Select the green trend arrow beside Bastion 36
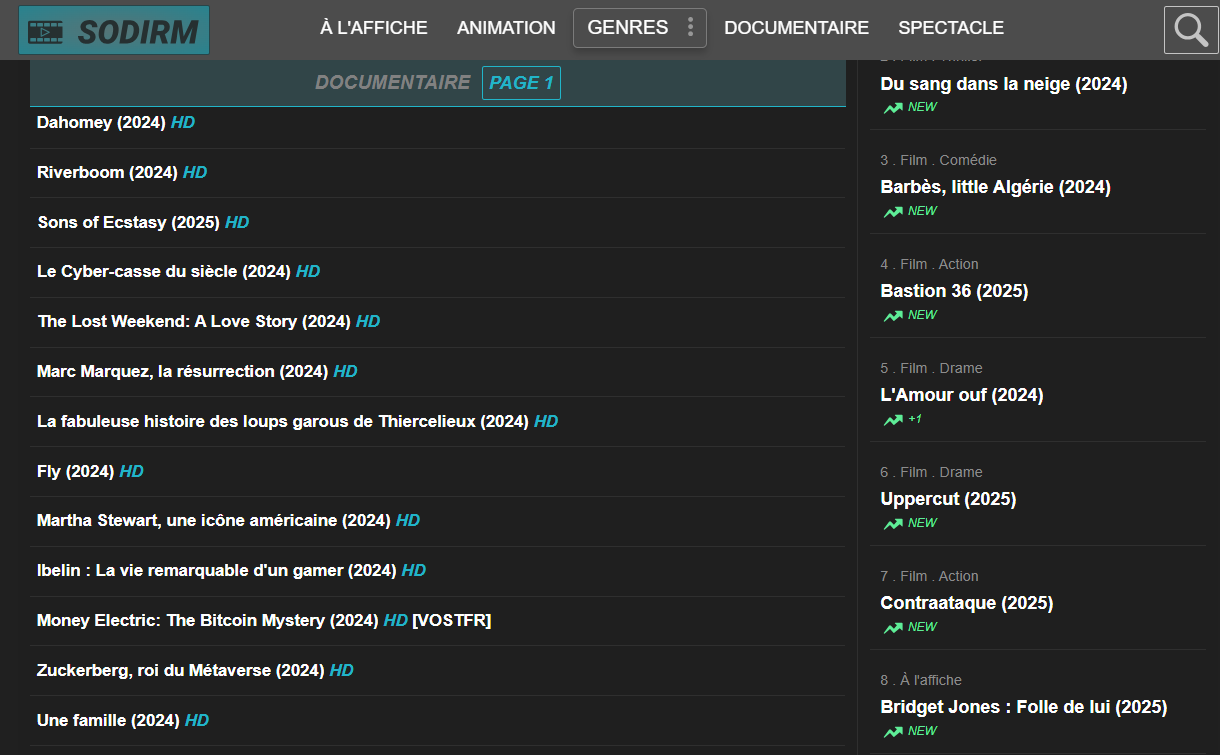This screenshot has height=755, width=1220. (891, 314)
